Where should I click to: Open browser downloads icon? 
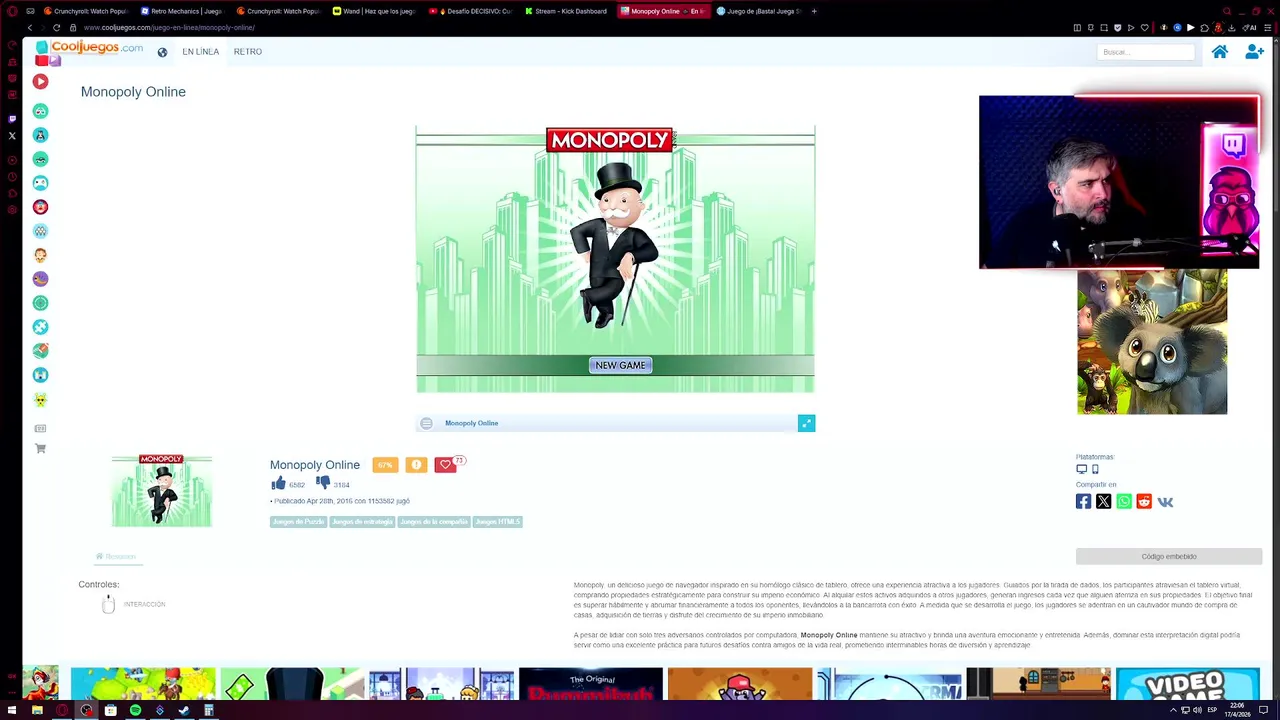point(1231,28)
